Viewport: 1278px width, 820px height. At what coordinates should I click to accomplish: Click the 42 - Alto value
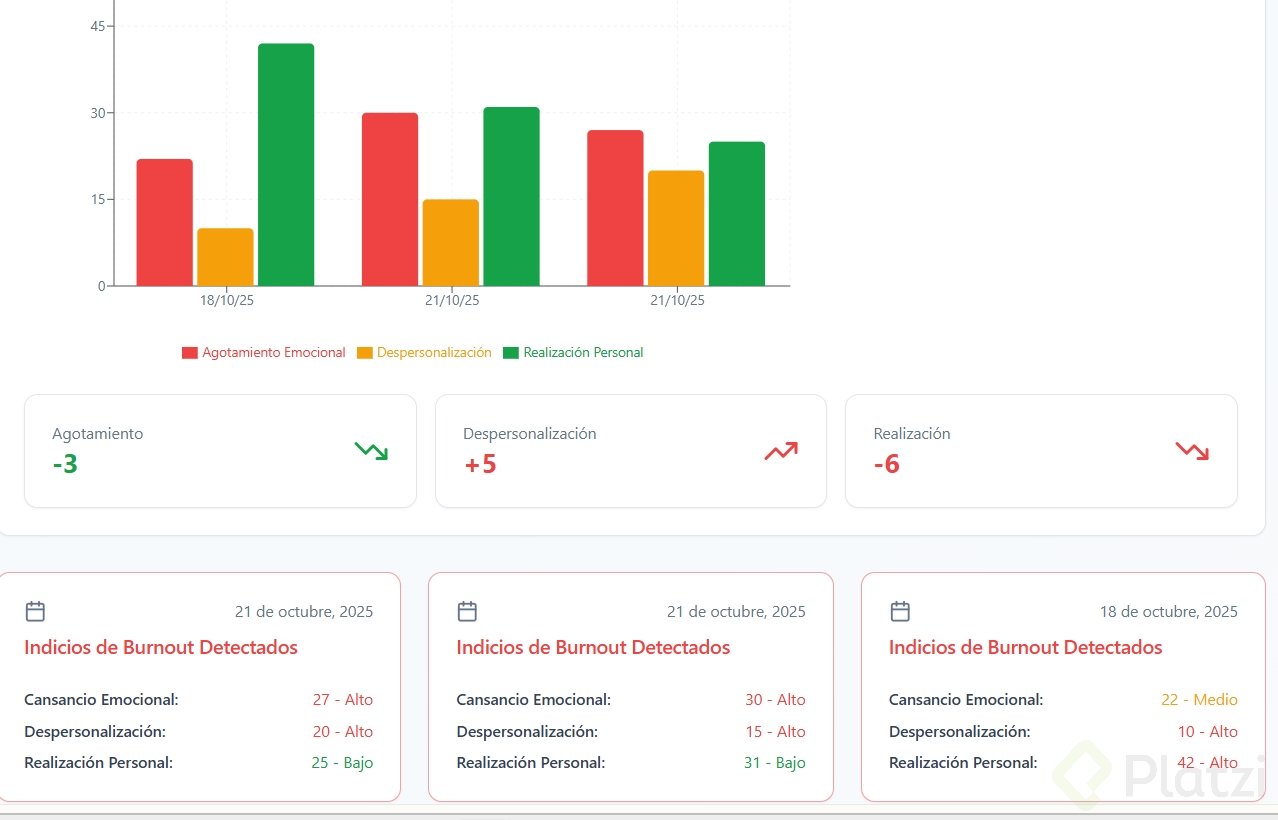click(1207, 763)
